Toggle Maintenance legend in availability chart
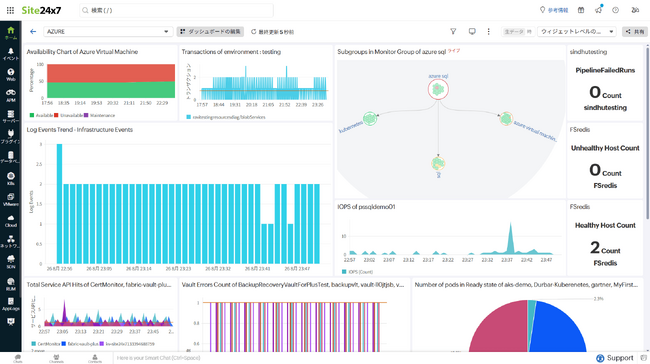Image resolution: width=650 pixels, height=364 pixels. (x=99, y=115)
